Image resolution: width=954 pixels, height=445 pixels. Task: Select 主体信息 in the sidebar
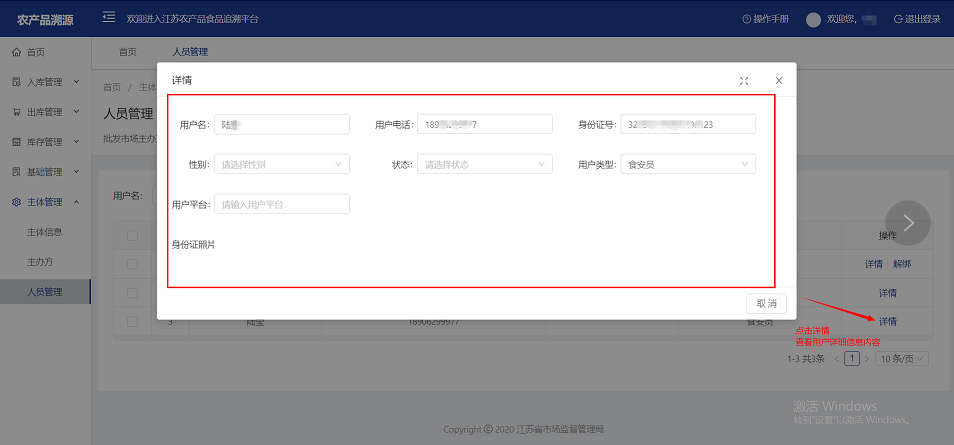[x=45, y=232]
